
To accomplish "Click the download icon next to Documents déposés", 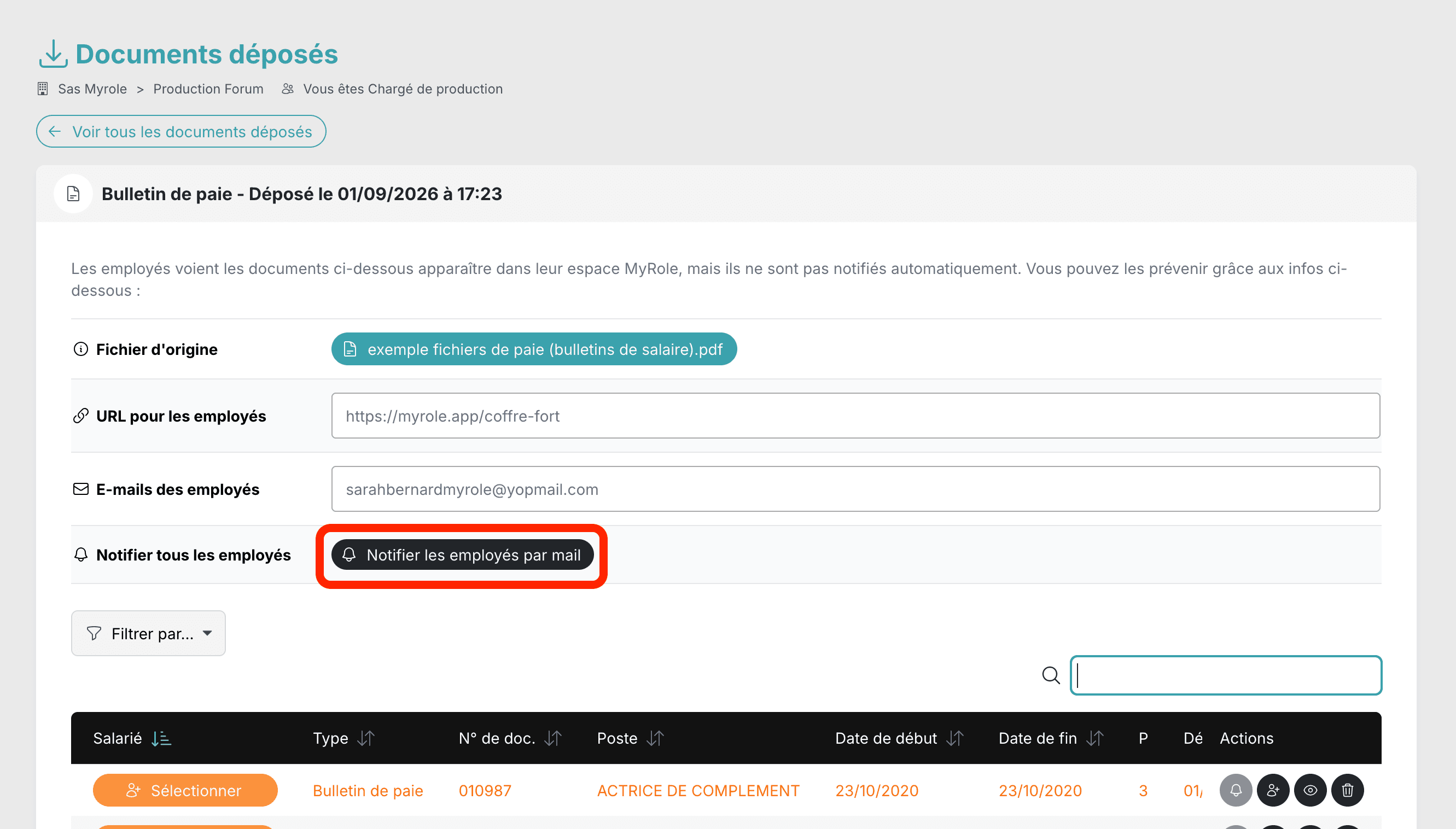I will point(53,54).
